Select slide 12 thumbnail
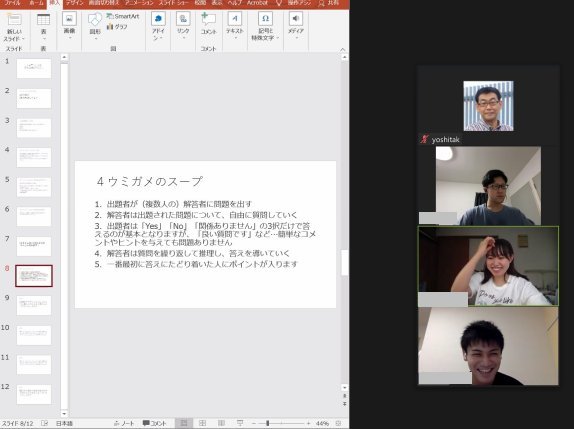574x429 pixels. point(34,394)
